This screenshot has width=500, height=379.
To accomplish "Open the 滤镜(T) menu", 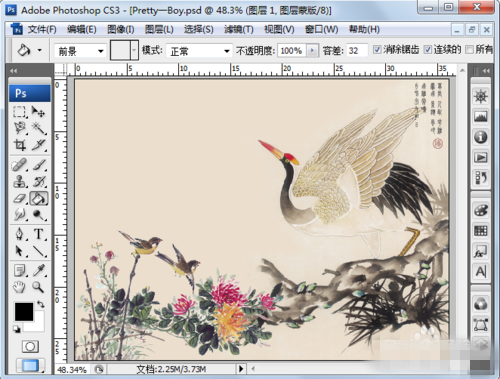I will pyautogui.click(x=239, y=30).
